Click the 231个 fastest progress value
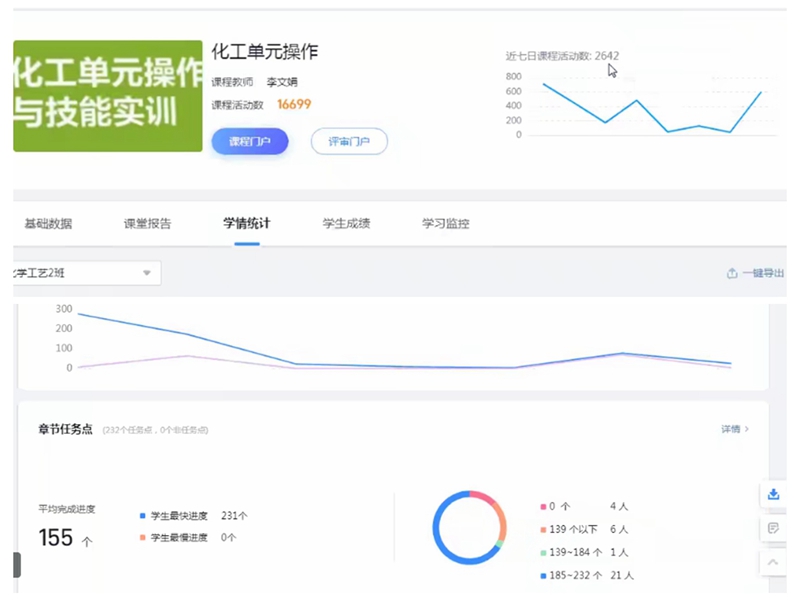The image size is (800, 600). click(234, 516)
